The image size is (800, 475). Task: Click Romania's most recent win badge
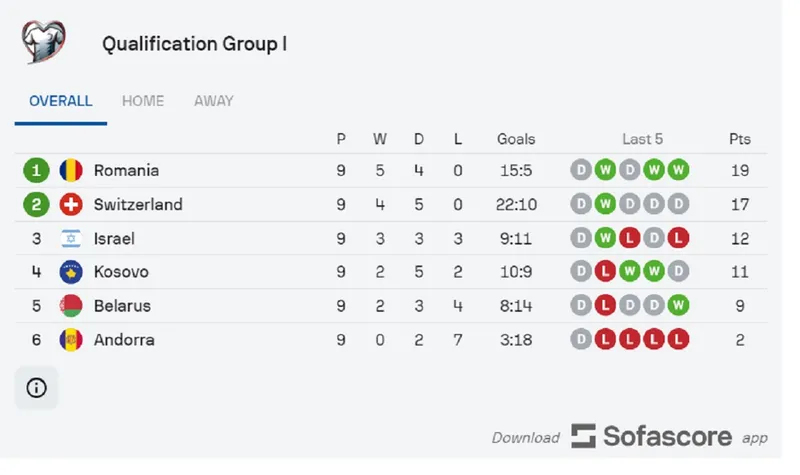[x=679, y=170]
